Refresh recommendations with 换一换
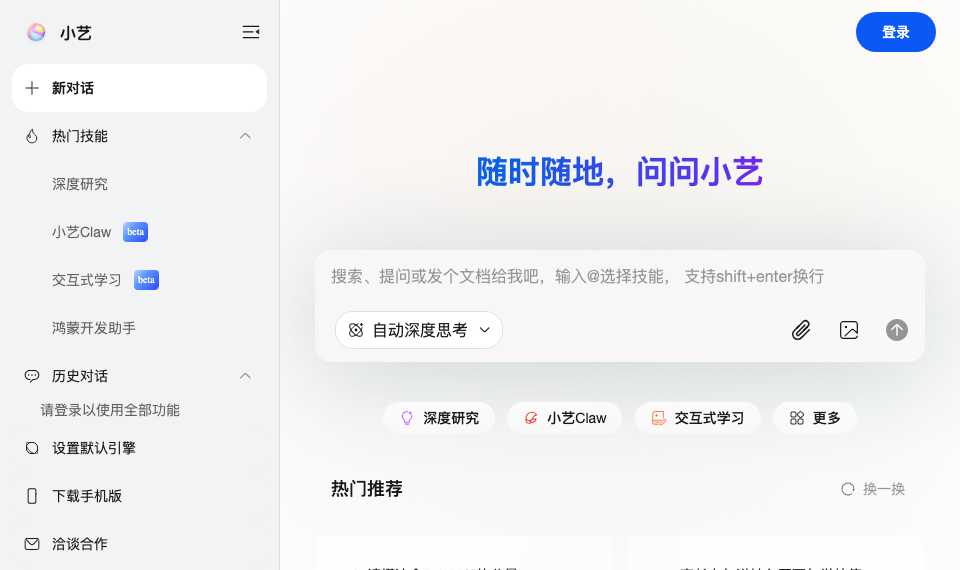 click(x=873, y=489)
